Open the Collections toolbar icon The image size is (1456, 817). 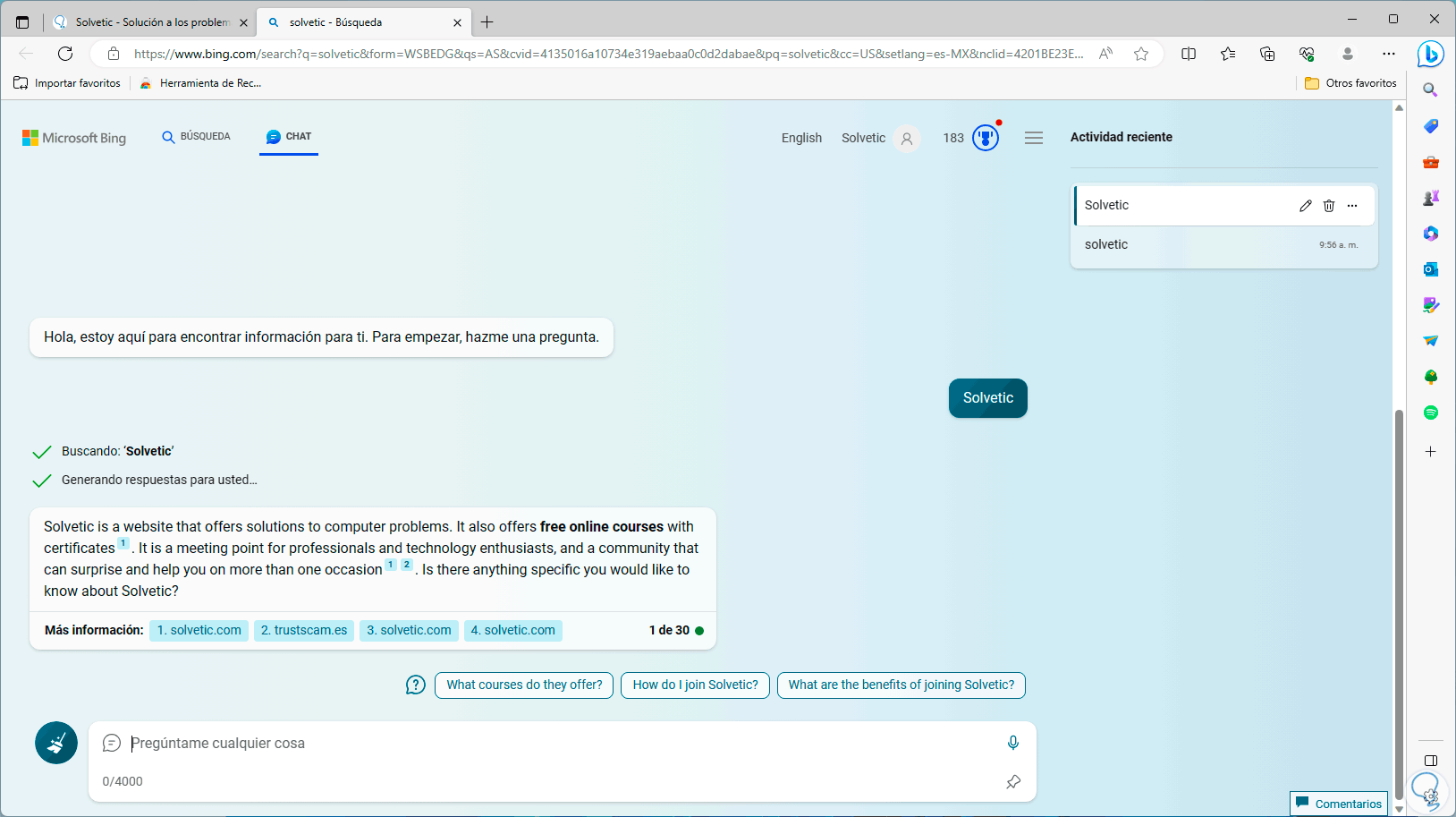pyautogui.click(x=1267, y=54)
